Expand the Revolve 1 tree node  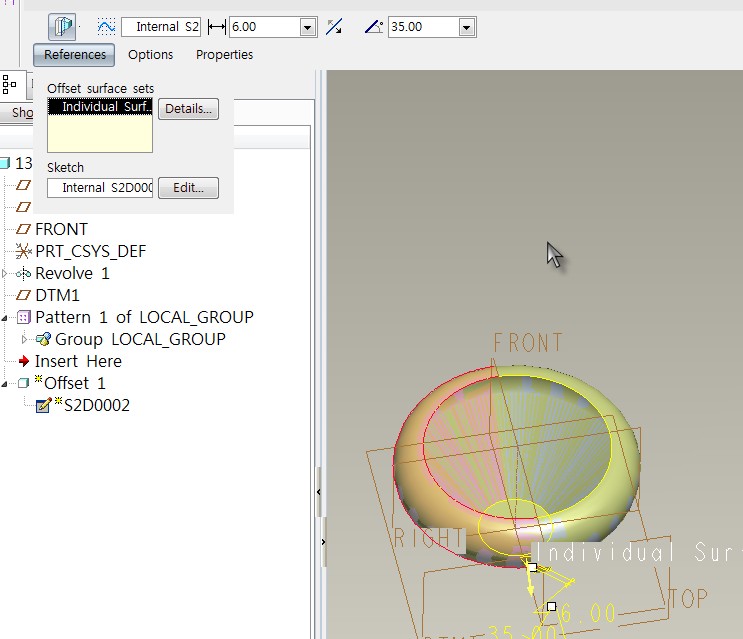(4, 273)
